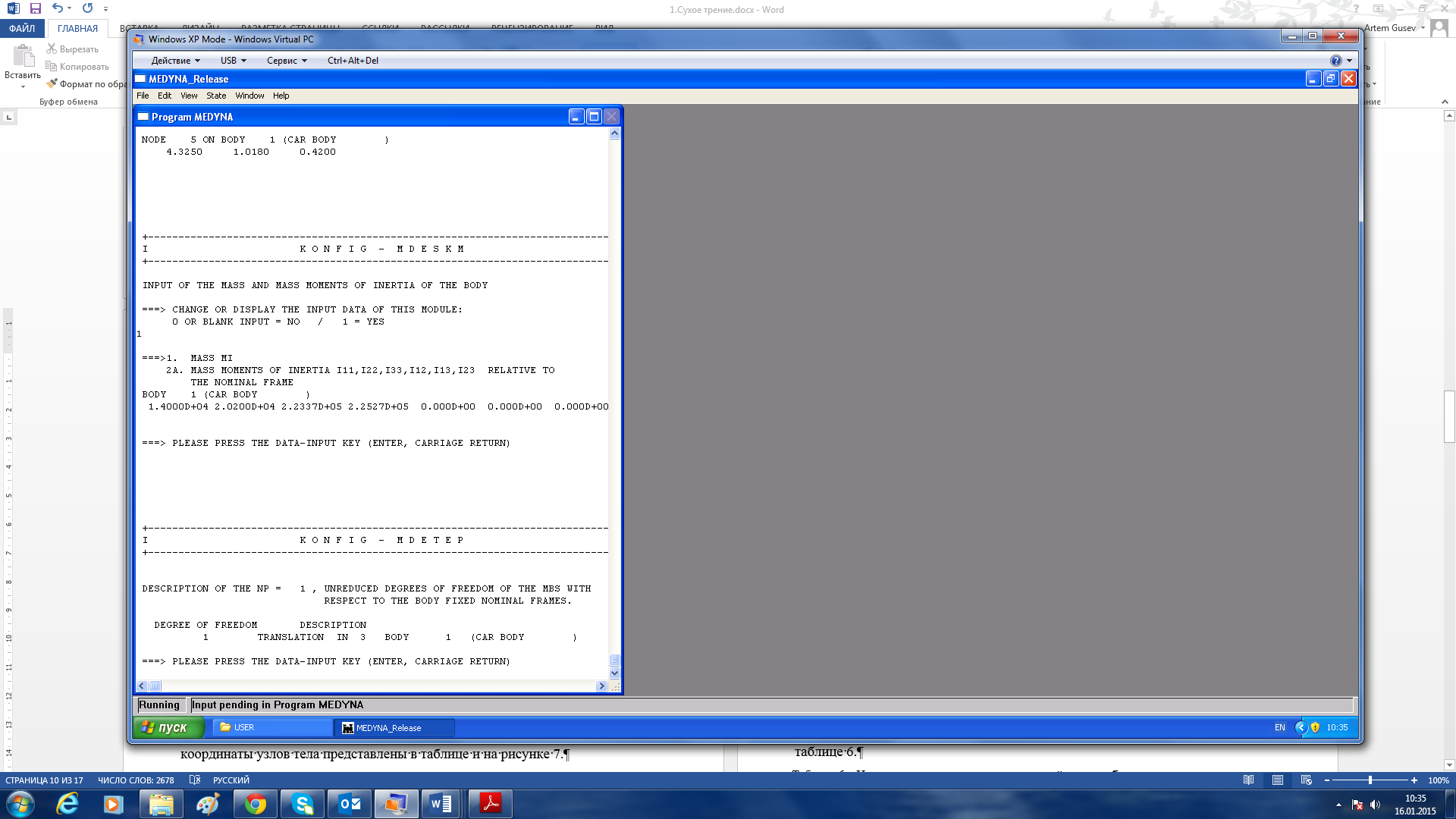Image resolution: width=1456 pixels, height=819 pixels.
Task: Click right arrow of Program MEDYNA horizontal scrollbar
Action: click(601, 686)
